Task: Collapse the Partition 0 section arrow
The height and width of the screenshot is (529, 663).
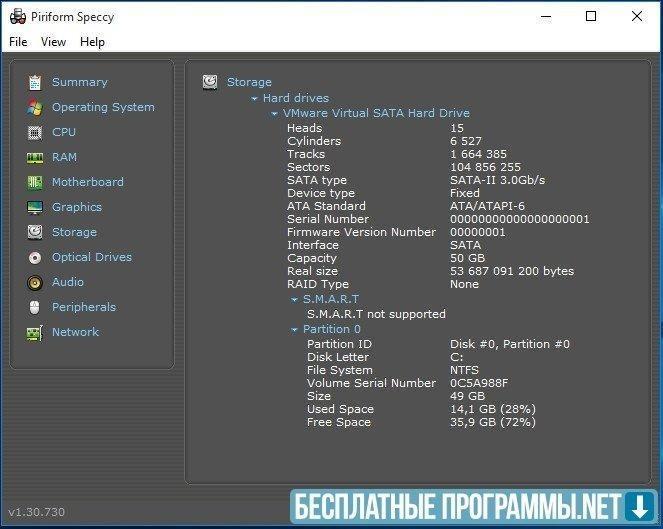Action: [294, 329]
